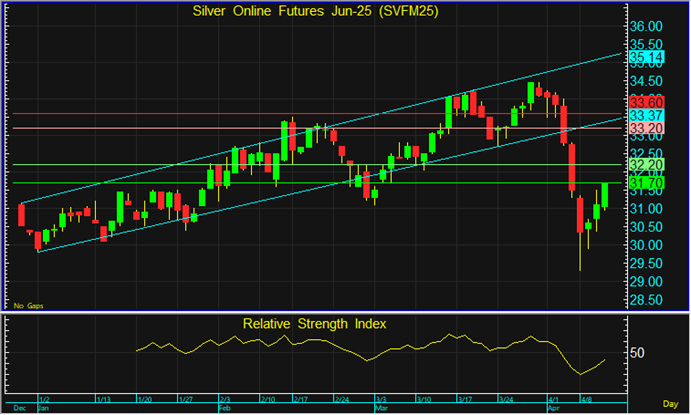Click the Relative Strength Index title

pyautogui.click(x=315, y=324)
